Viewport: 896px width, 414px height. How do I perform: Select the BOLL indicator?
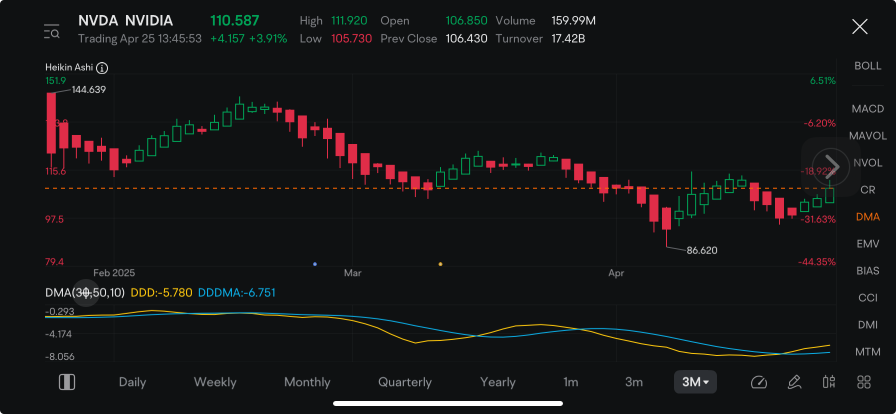pos(867,66)
